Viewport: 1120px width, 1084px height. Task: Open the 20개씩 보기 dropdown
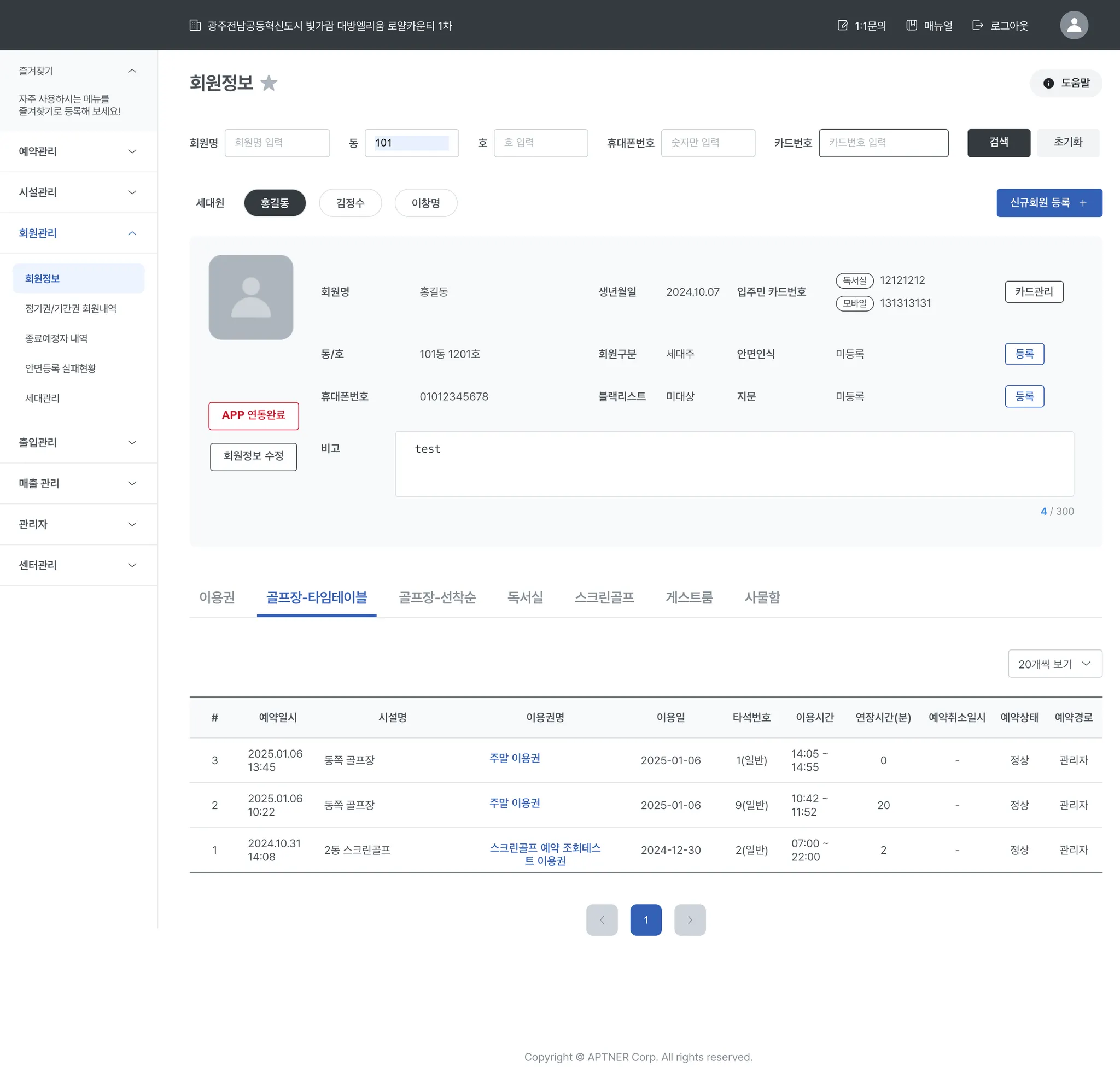(x=1054, y=664)
